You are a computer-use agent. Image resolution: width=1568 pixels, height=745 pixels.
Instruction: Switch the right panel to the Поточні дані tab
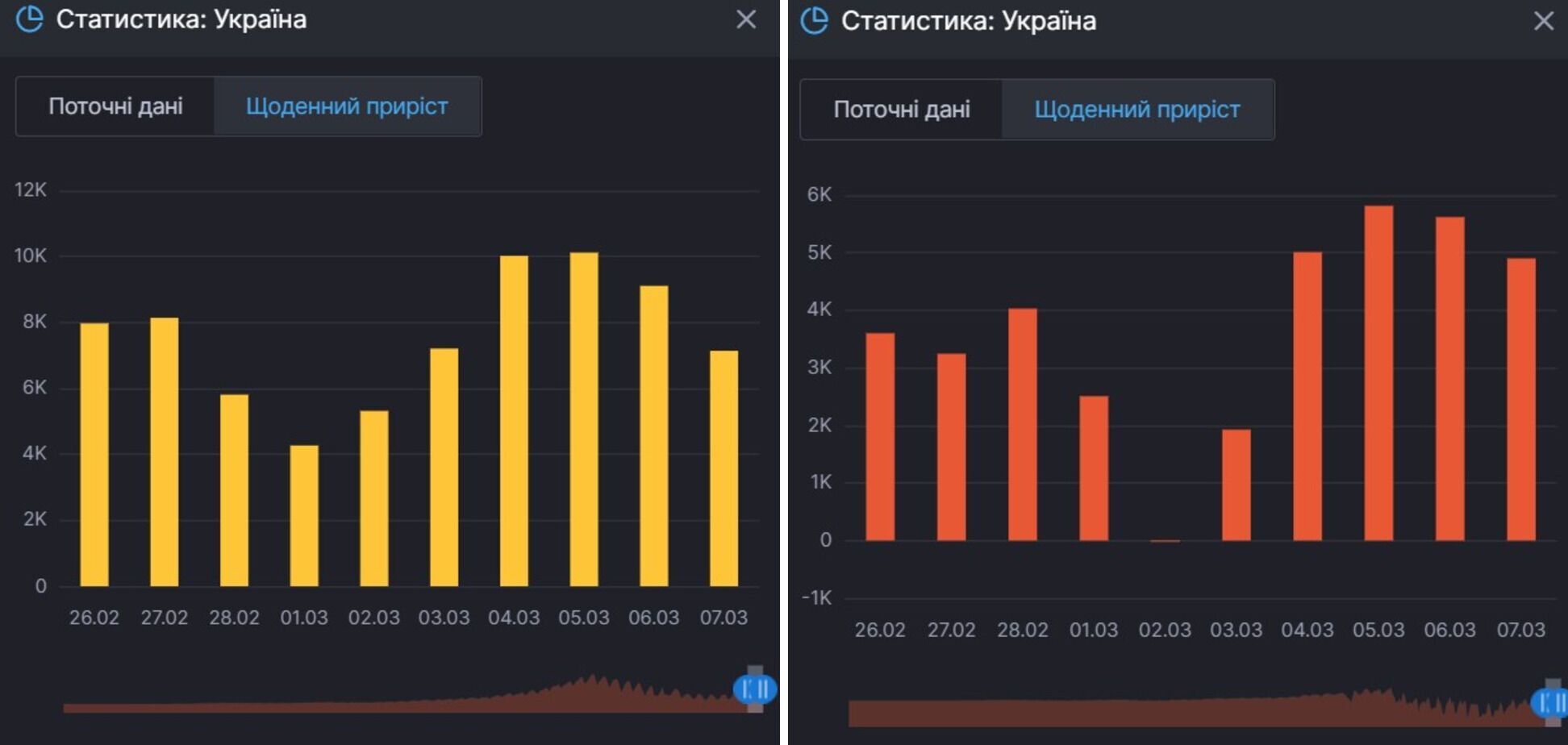tap(902, 110)
